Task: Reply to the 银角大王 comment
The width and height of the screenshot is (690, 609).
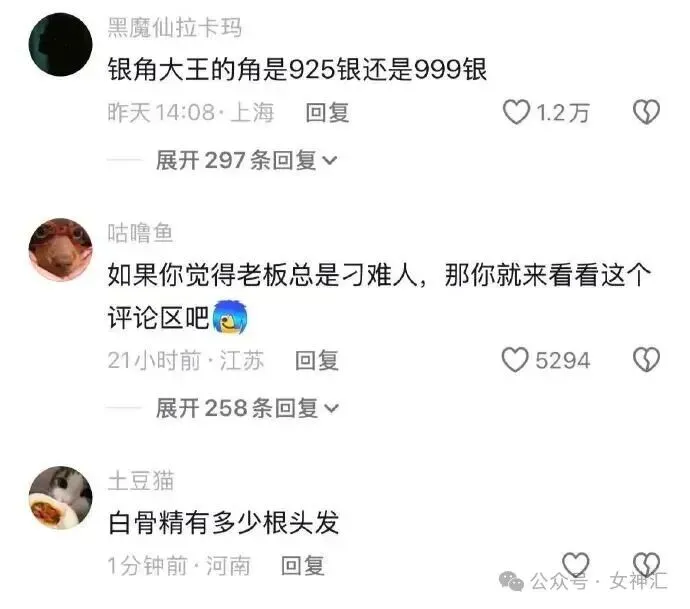Action: [x=327, y=113]
